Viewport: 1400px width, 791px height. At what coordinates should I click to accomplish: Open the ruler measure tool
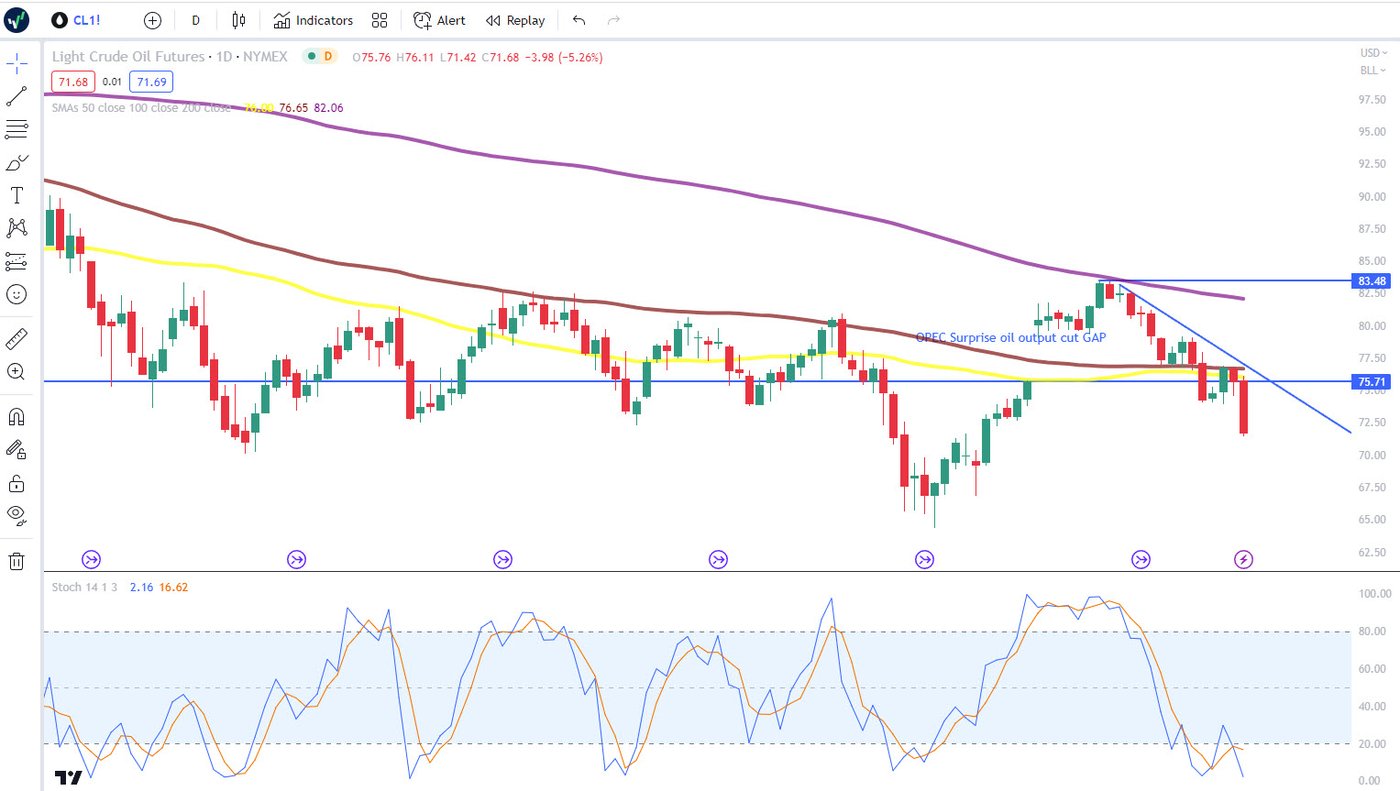coord(16,338)
